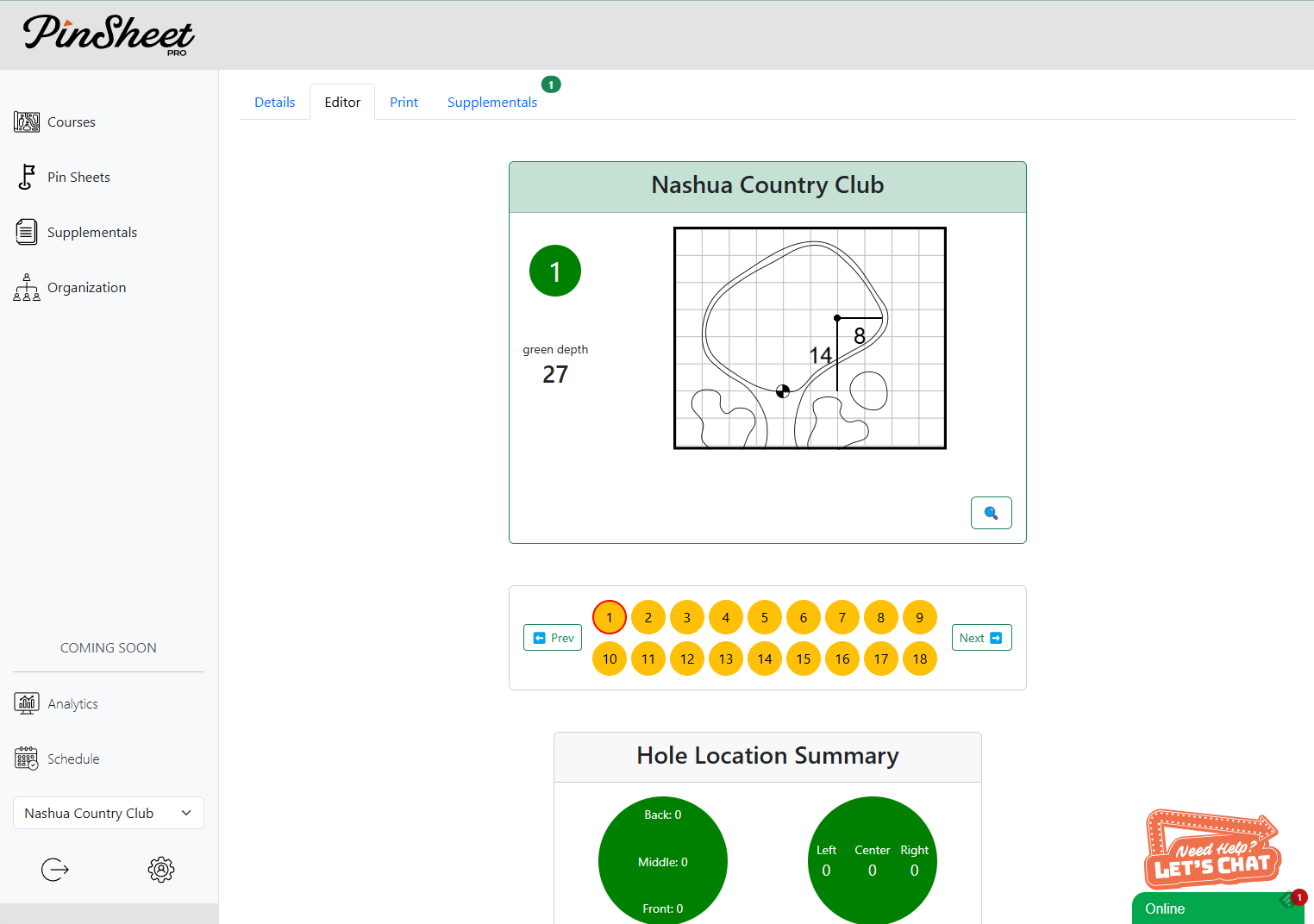Open the Analytics sidebar link
Image resolution: width=1314 pixels, height=924 pixels.
(72, 703)
